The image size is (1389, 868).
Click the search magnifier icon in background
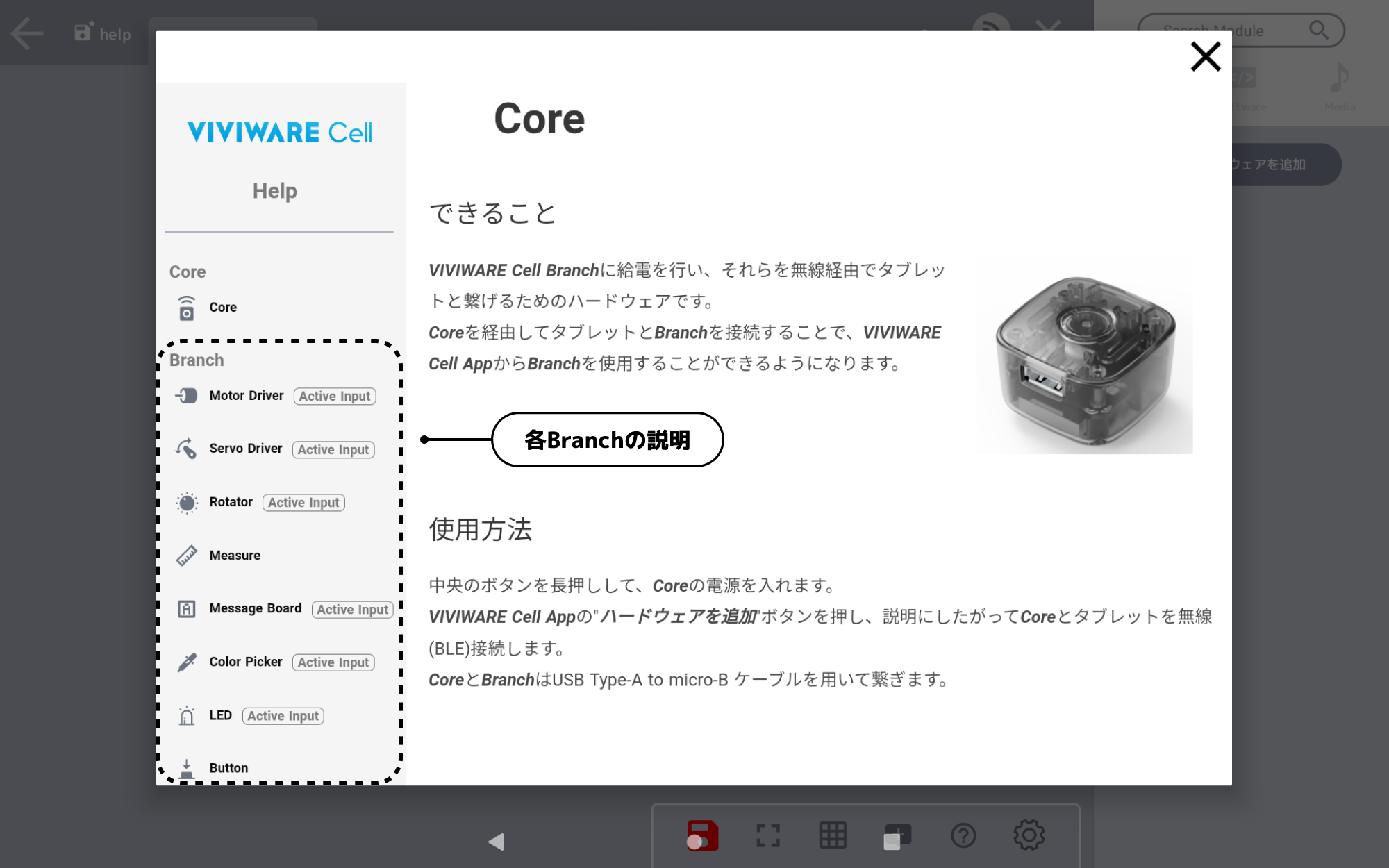tap(1318, 30)
